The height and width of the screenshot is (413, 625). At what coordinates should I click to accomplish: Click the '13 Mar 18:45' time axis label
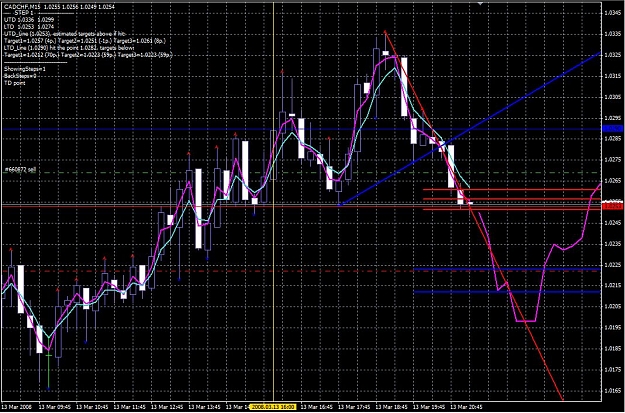coord(392,407)
